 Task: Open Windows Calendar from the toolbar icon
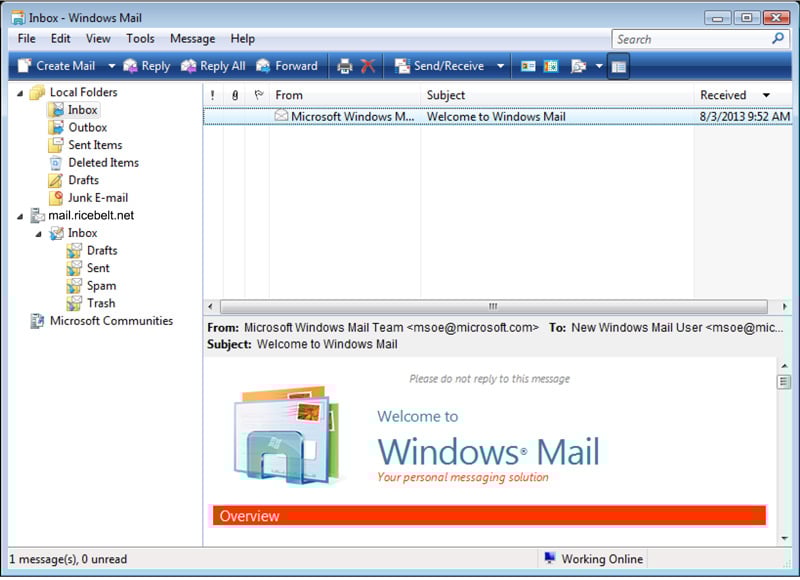(x=550, y=66)
